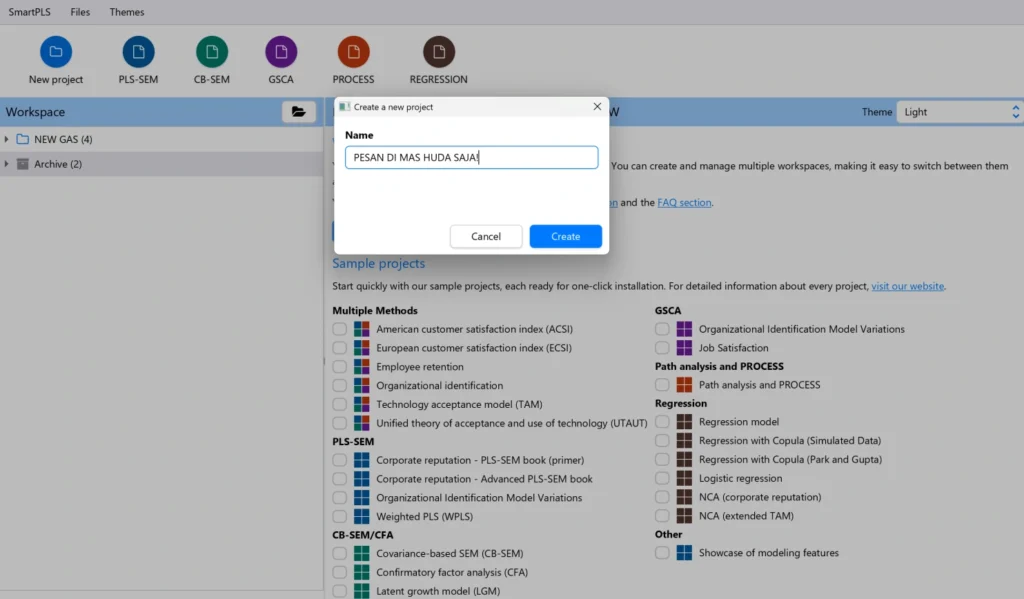Click the UTAUT sample project icon
Screen dimensions: 1024x599
pyautogui.click(x=361, y=423)
